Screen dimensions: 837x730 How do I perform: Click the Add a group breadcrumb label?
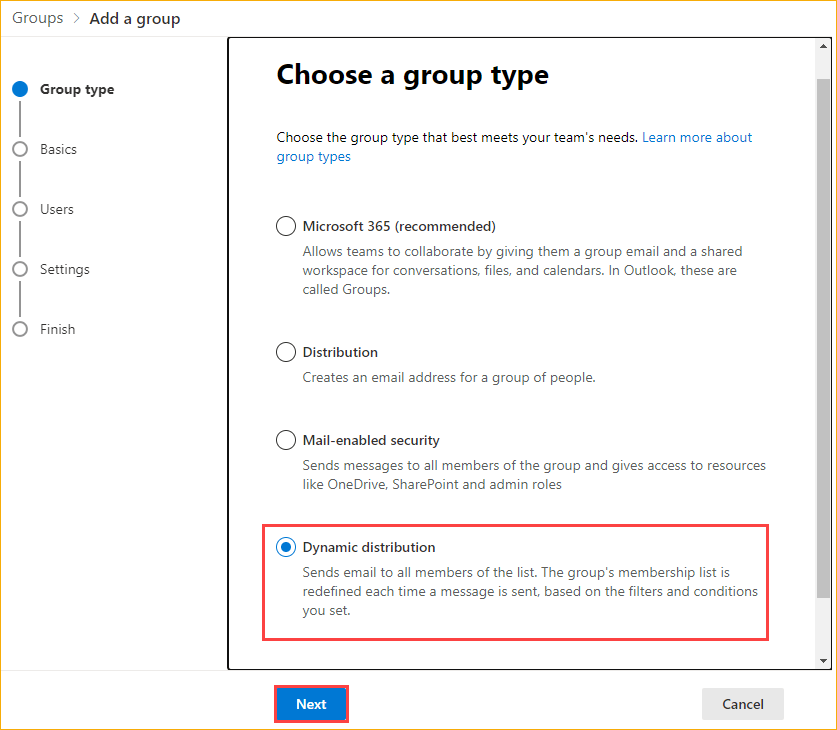click(135, 18)
